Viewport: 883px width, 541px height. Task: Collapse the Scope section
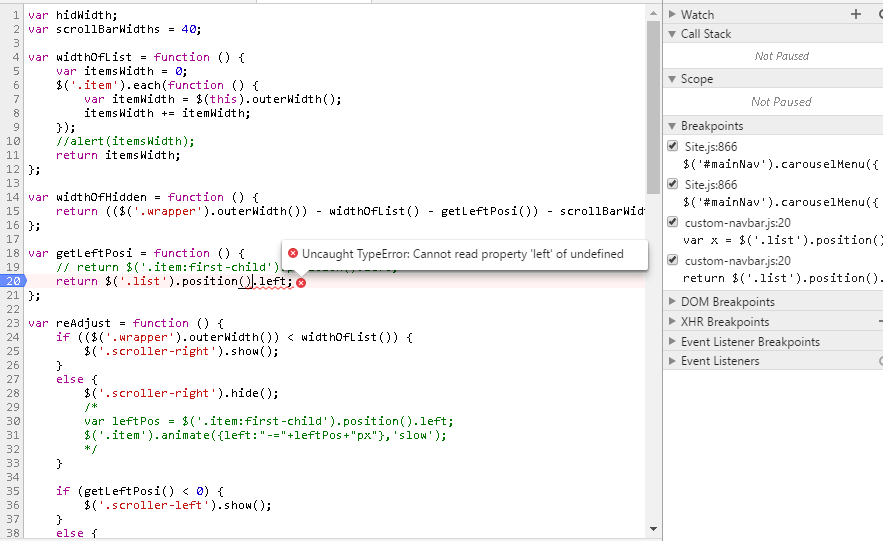tap(672, 79)
